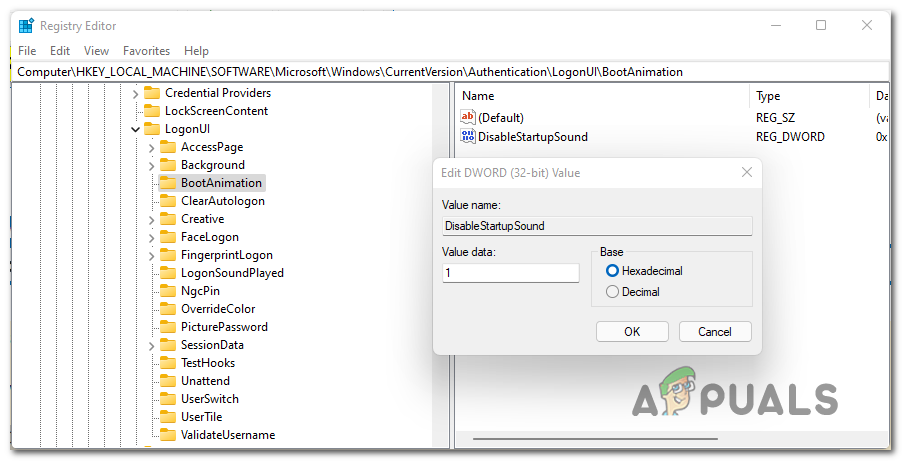Click the Registry Editor app icon in title bar
The width and height of the screenshot is (902, 461).
(x=26, y=26)
